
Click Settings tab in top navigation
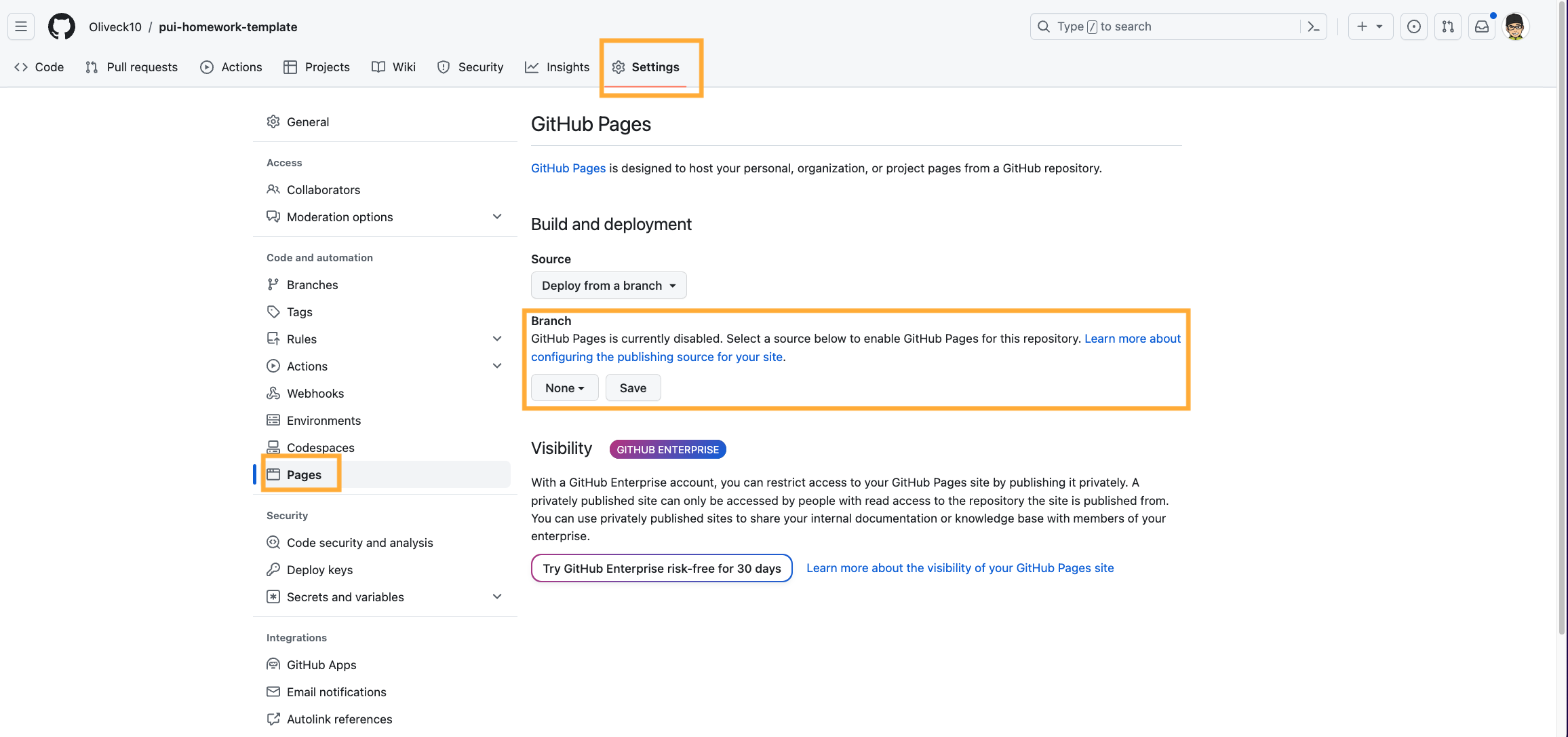pos(655,67)
